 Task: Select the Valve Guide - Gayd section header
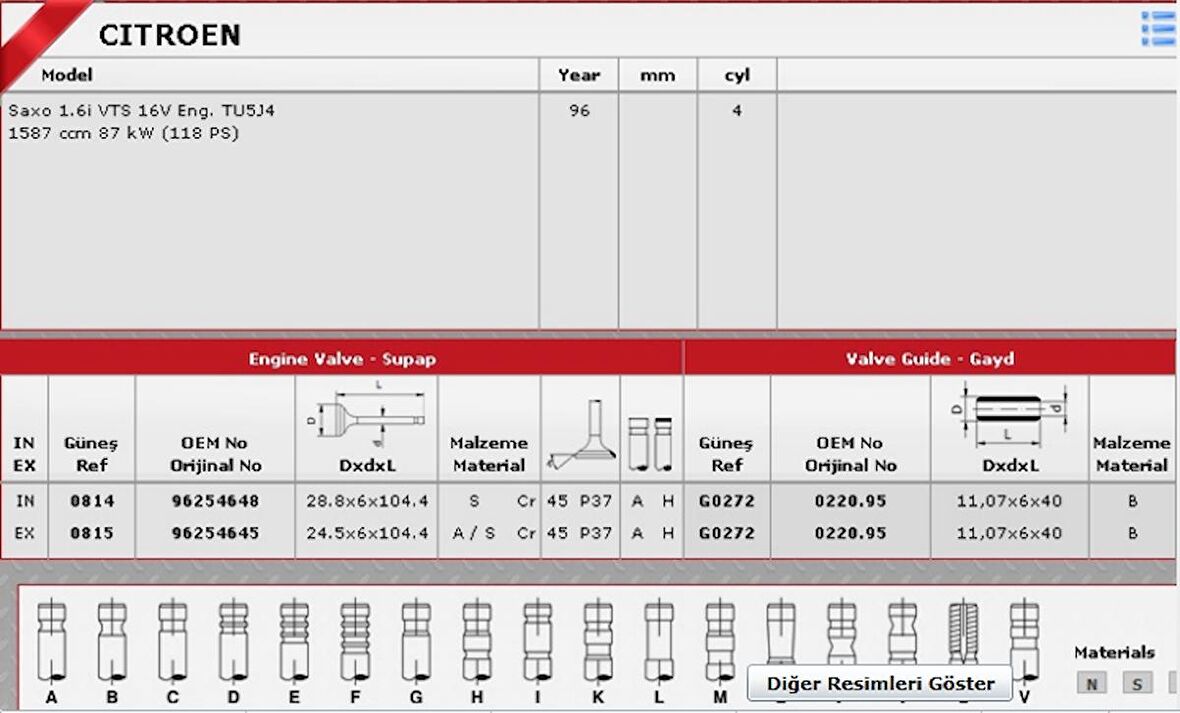[x=929, y=358]
